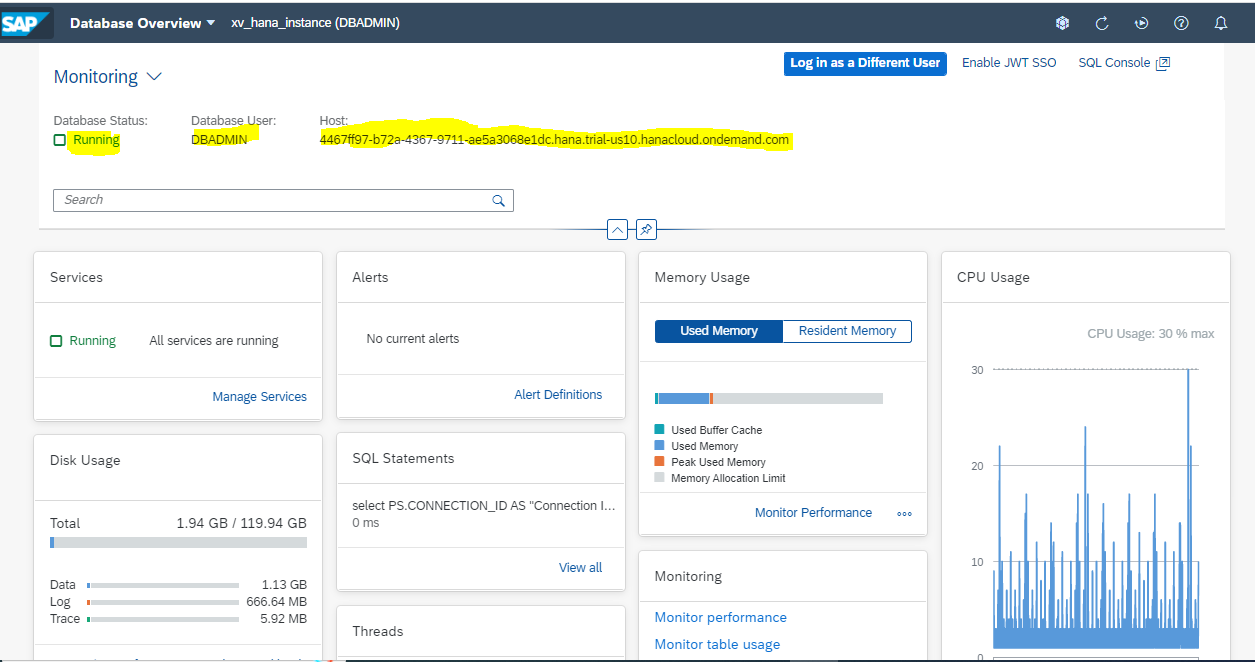Viewport: 1255px width, 662px height.
Task: Click the Alerts card title
Action: 370,277
